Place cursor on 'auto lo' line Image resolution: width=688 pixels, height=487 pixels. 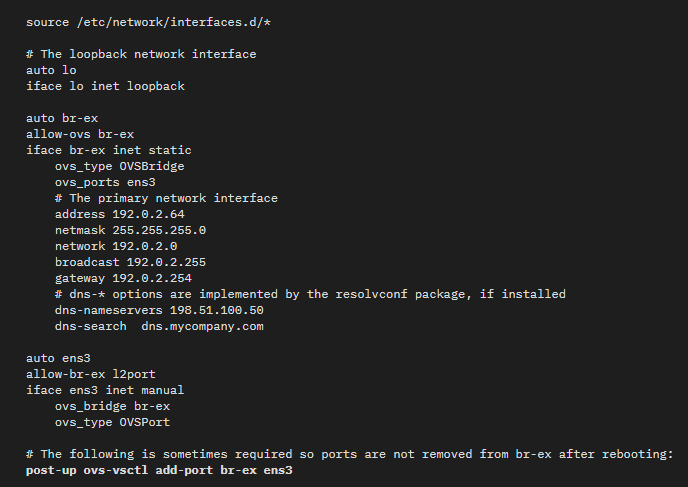52,70
